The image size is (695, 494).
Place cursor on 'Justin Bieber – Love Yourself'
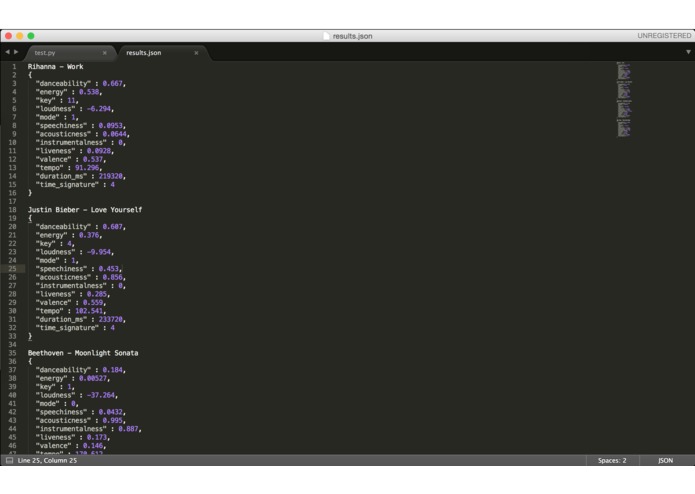click(x=85, y=210)
